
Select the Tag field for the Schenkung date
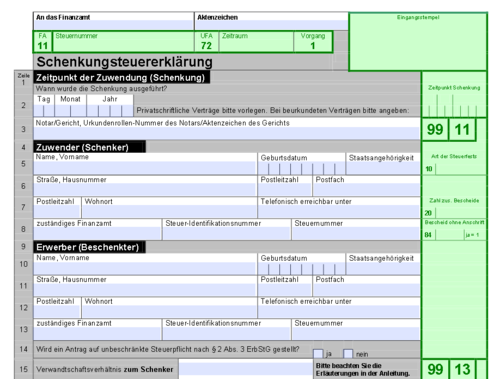(x=44, y=111)
